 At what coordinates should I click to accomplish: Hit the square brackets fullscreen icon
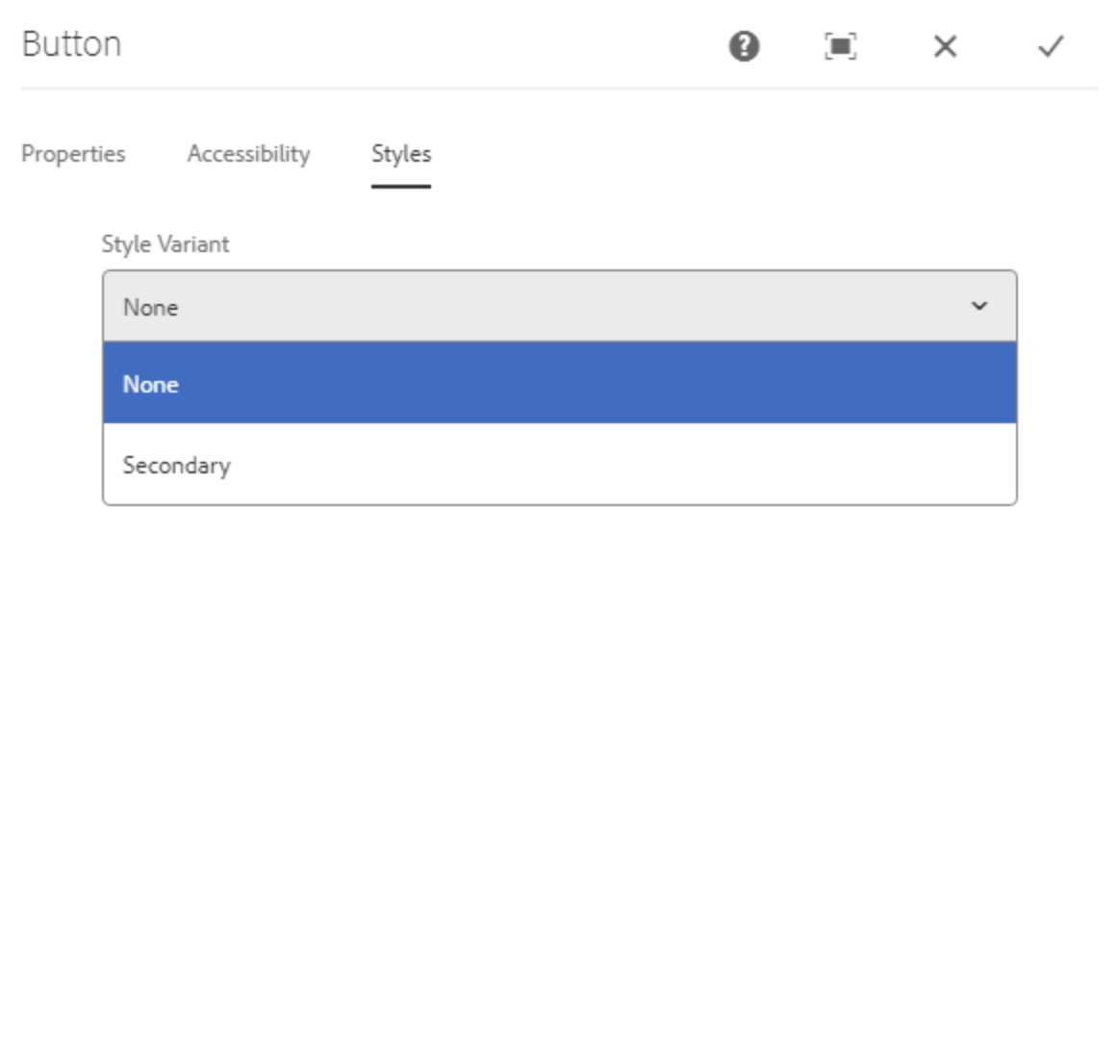[840, 46]
